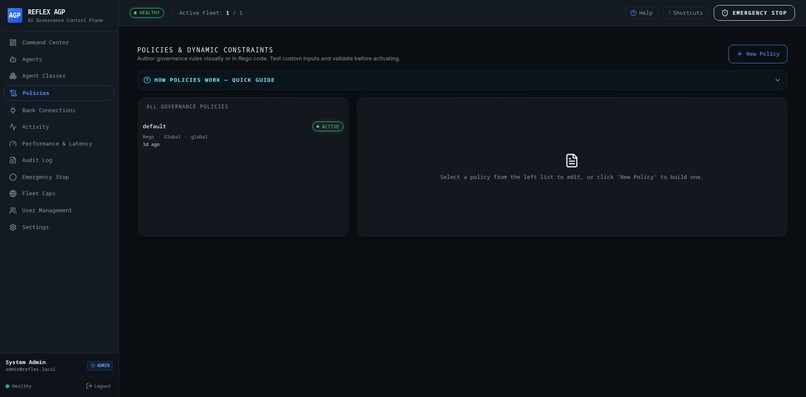806x397 pixels.
Task: Go to Fleet Caps
Action: (x=59, y=194)
